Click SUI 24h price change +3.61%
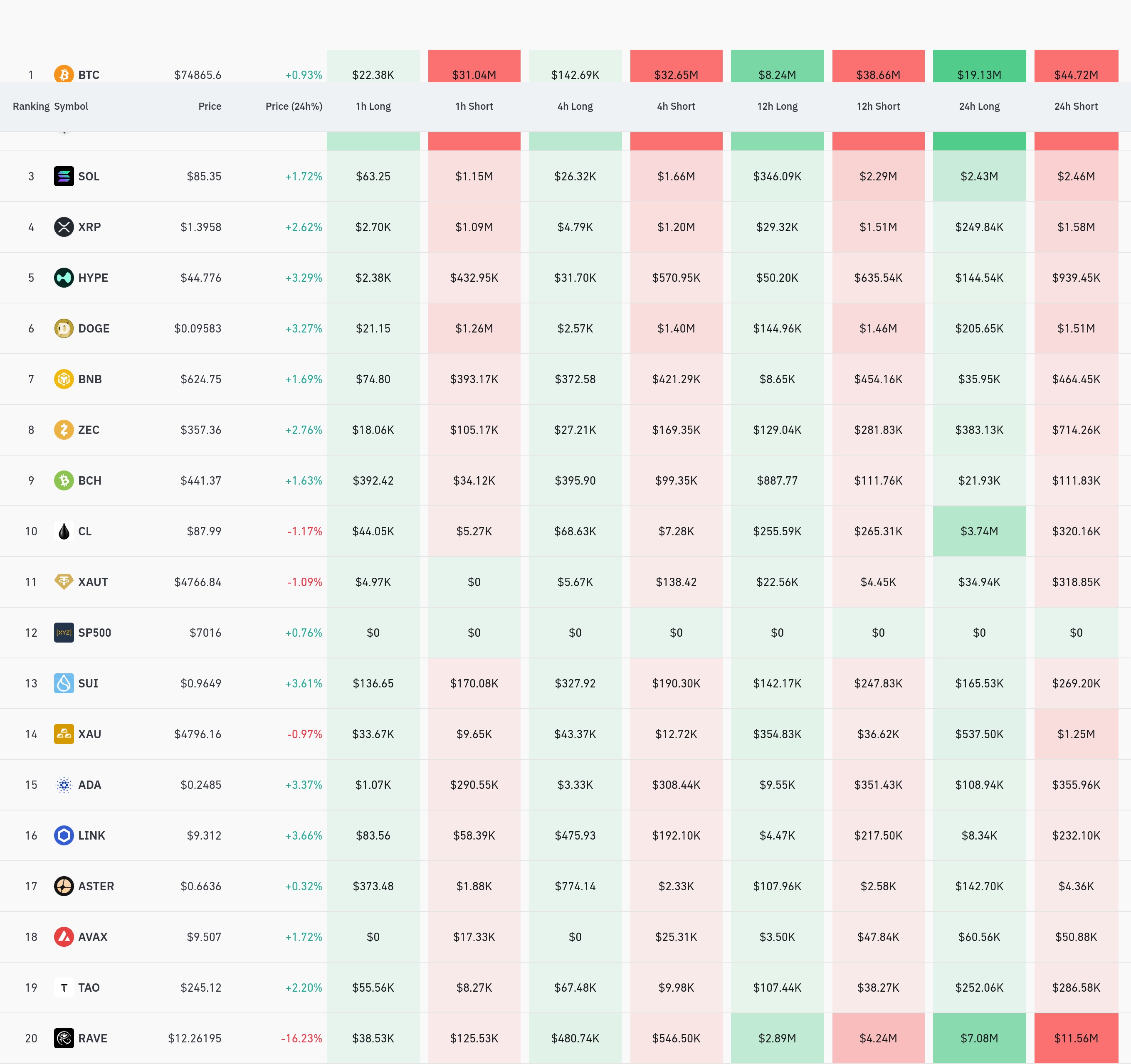Viewport: 1131px width, 1064px height. (304, 683)
